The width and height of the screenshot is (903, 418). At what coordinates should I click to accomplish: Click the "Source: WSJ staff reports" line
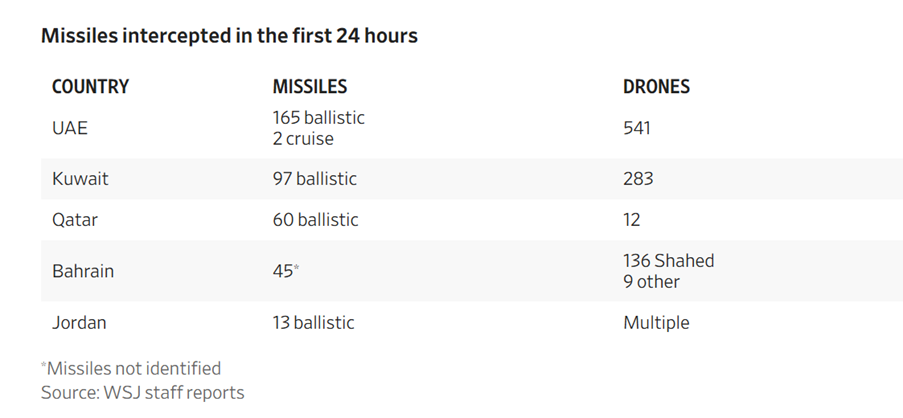(142, 392)
